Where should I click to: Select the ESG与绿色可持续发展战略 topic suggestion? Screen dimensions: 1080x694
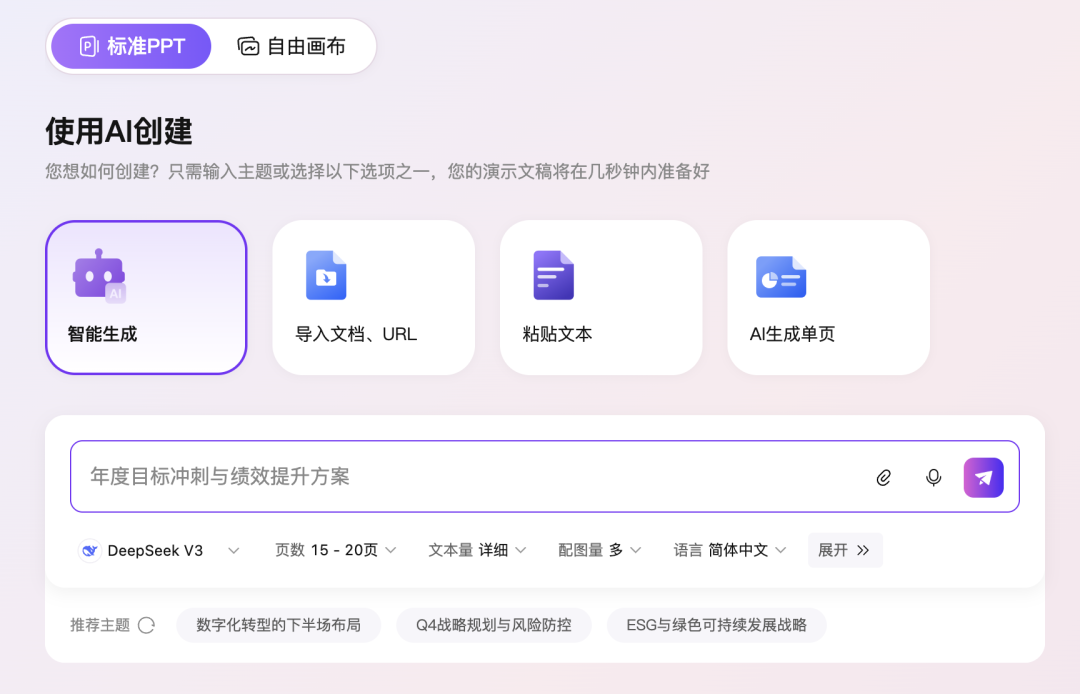[x=716, y=625]
